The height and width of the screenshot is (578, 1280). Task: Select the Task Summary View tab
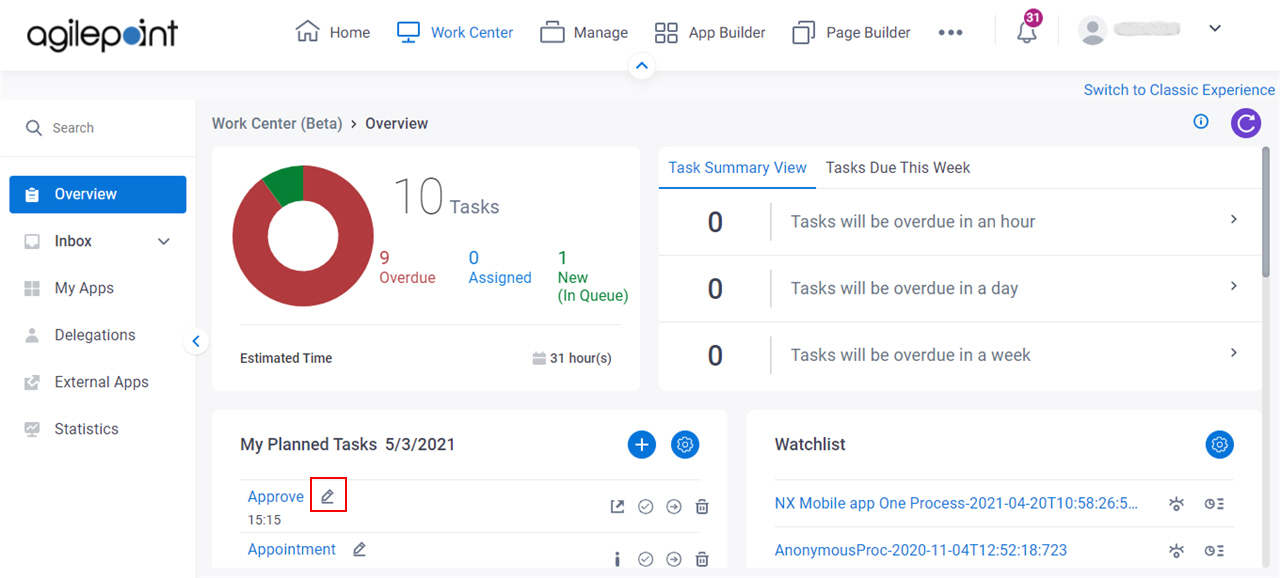737,168
